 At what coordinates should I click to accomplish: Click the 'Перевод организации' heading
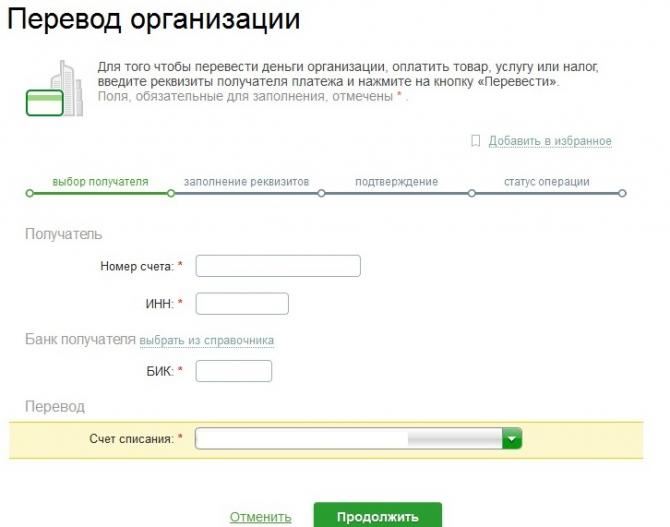click(x=154, y=20)
